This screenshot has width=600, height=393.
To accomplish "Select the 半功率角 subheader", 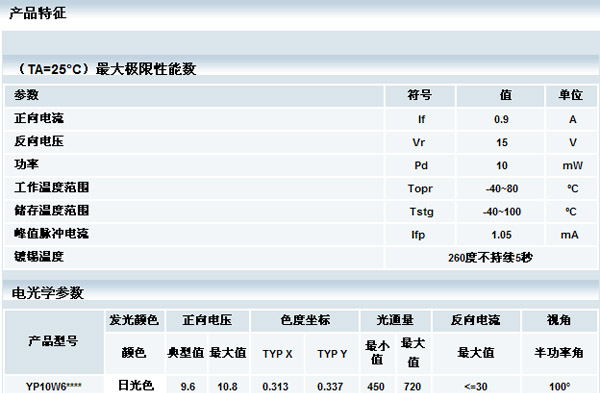I will (x=559, y=352).
